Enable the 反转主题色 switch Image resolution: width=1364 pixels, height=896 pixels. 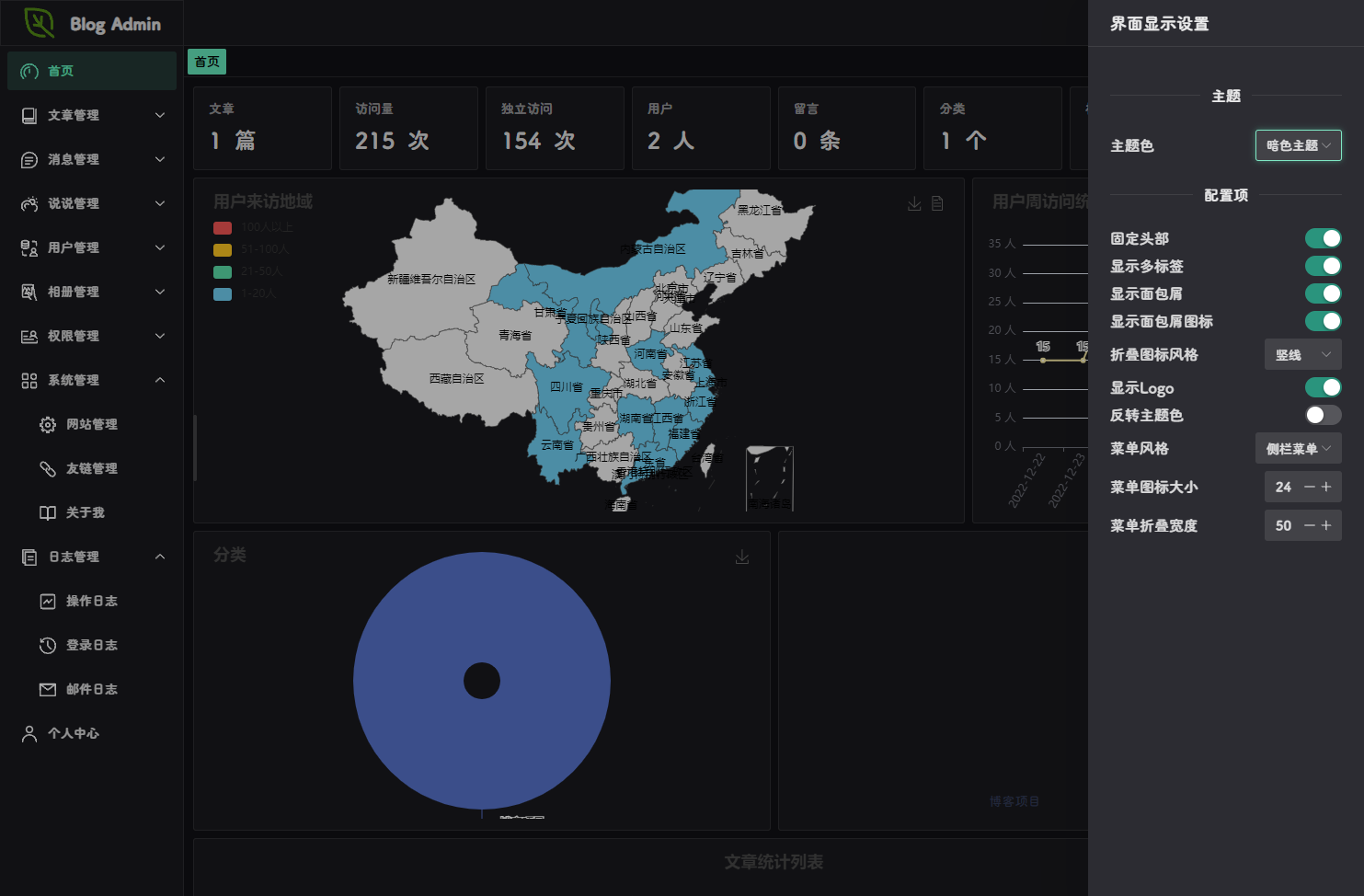pos(1324,415)
